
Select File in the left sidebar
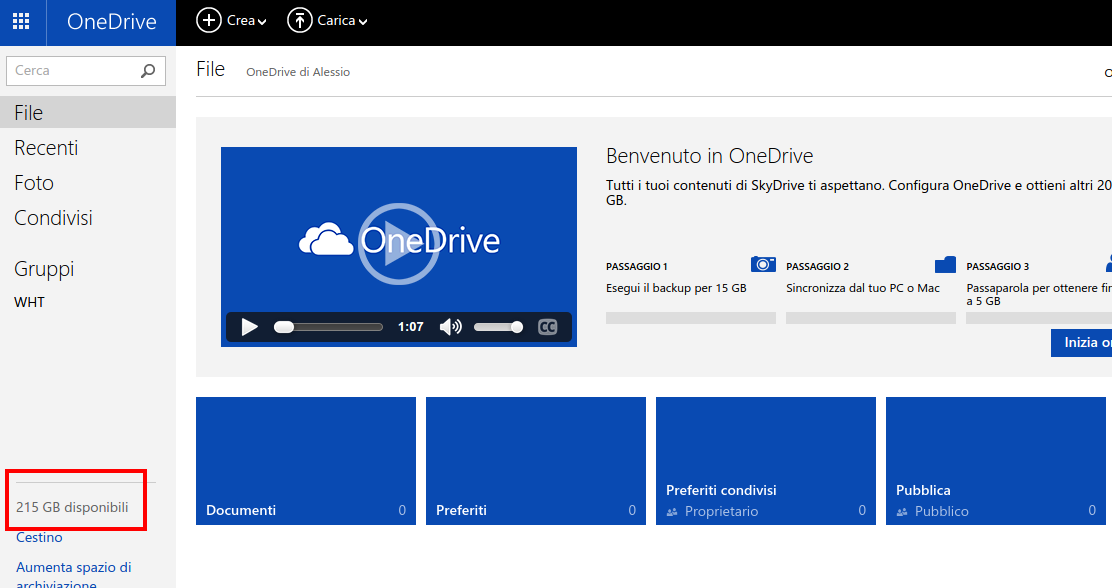click(88, 112)
